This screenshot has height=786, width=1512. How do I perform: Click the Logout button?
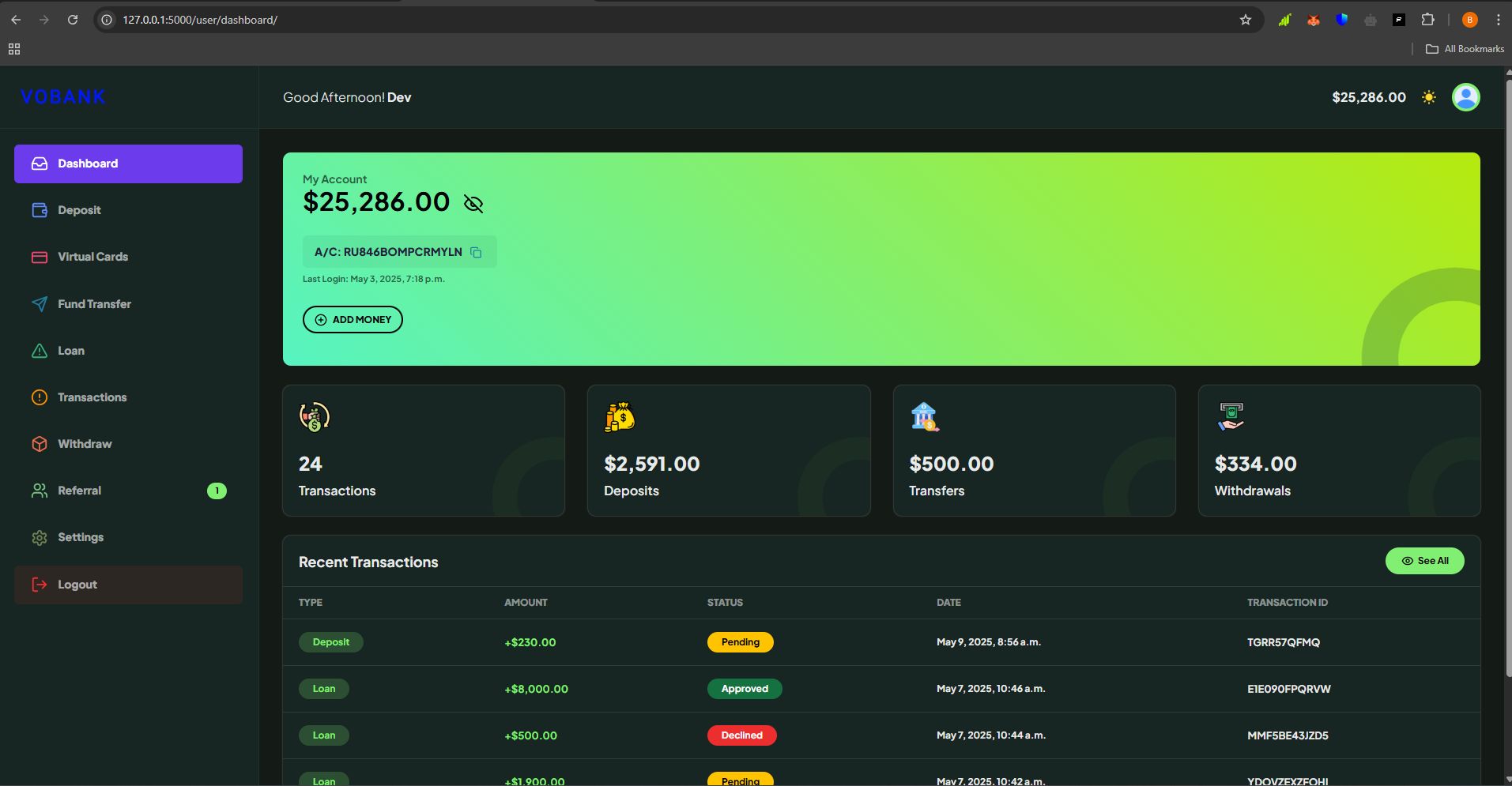(x=128, y=585)
